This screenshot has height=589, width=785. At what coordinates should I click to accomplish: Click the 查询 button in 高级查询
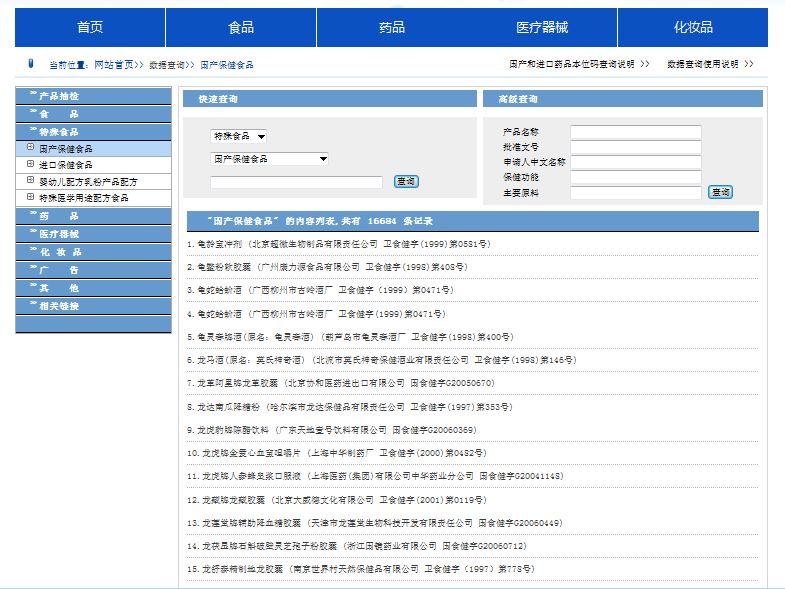720,192
